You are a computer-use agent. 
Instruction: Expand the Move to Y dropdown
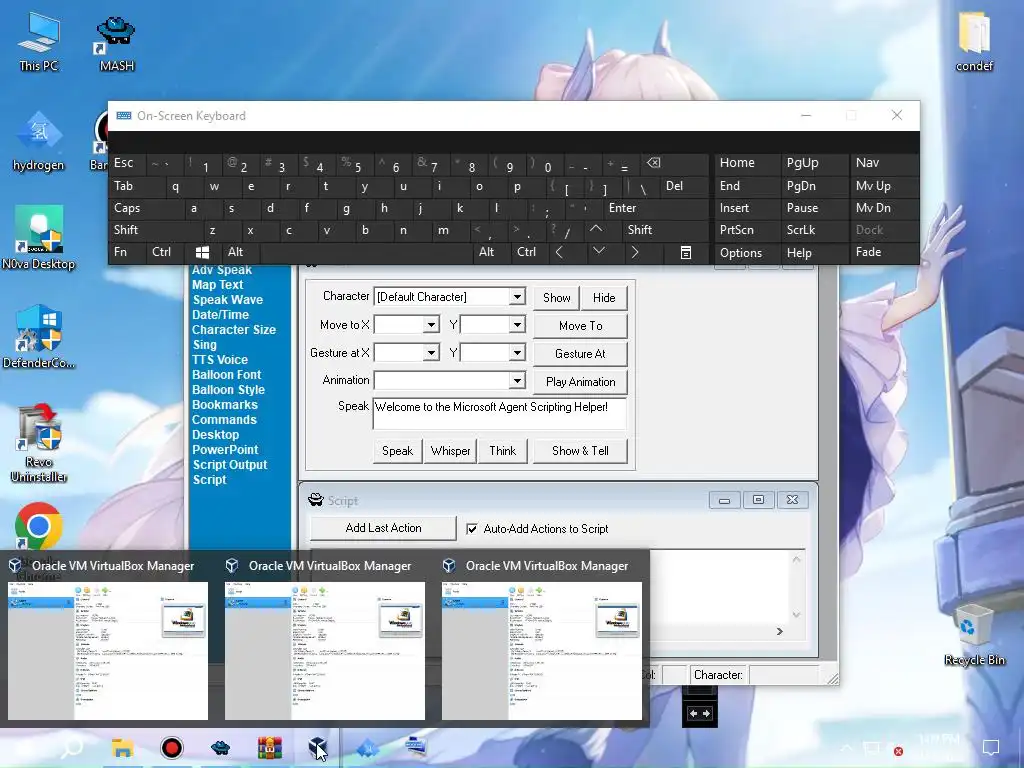pyautogui.click(x=517, y=325)
